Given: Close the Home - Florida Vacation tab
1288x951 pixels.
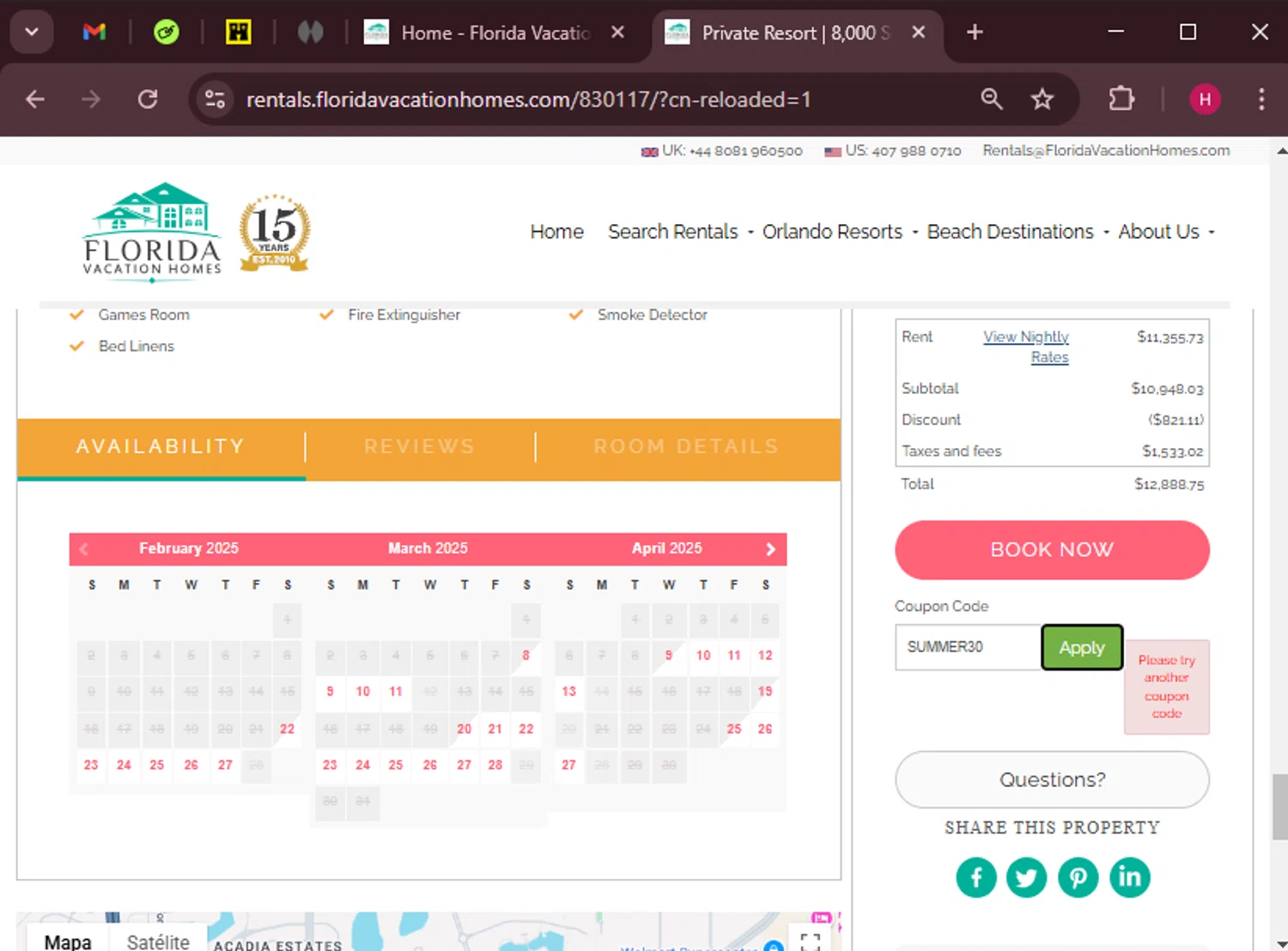Looking at the screenshot, I should tap(617, 33).
